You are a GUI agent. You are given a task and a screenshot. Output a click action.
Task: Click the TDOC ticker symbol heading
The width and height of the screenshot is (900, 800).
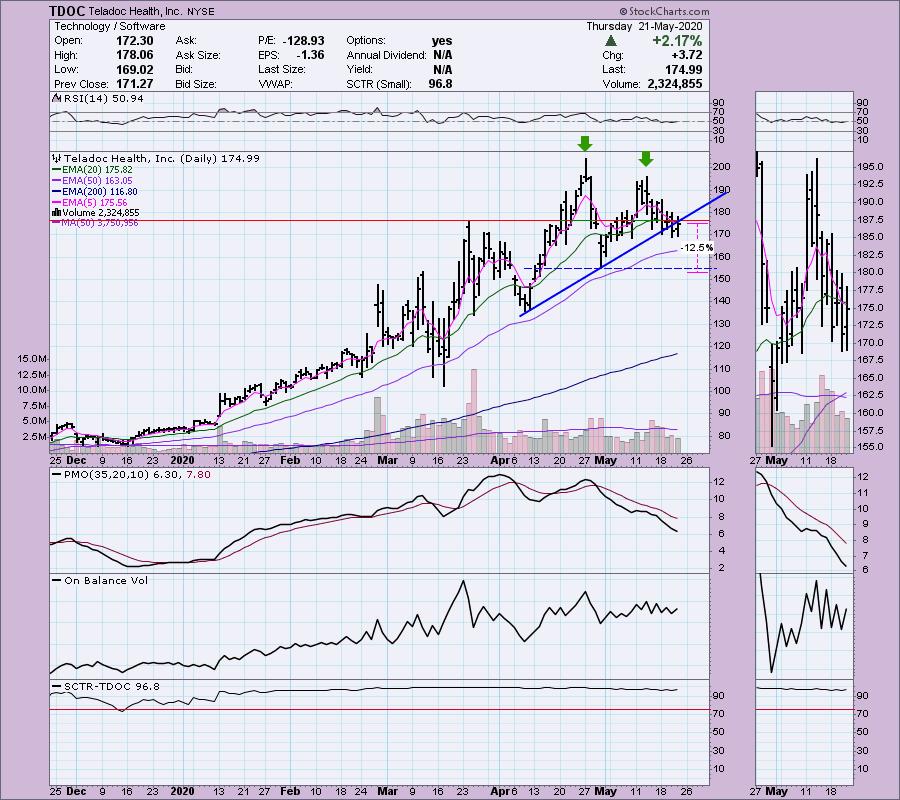point(68,11)
